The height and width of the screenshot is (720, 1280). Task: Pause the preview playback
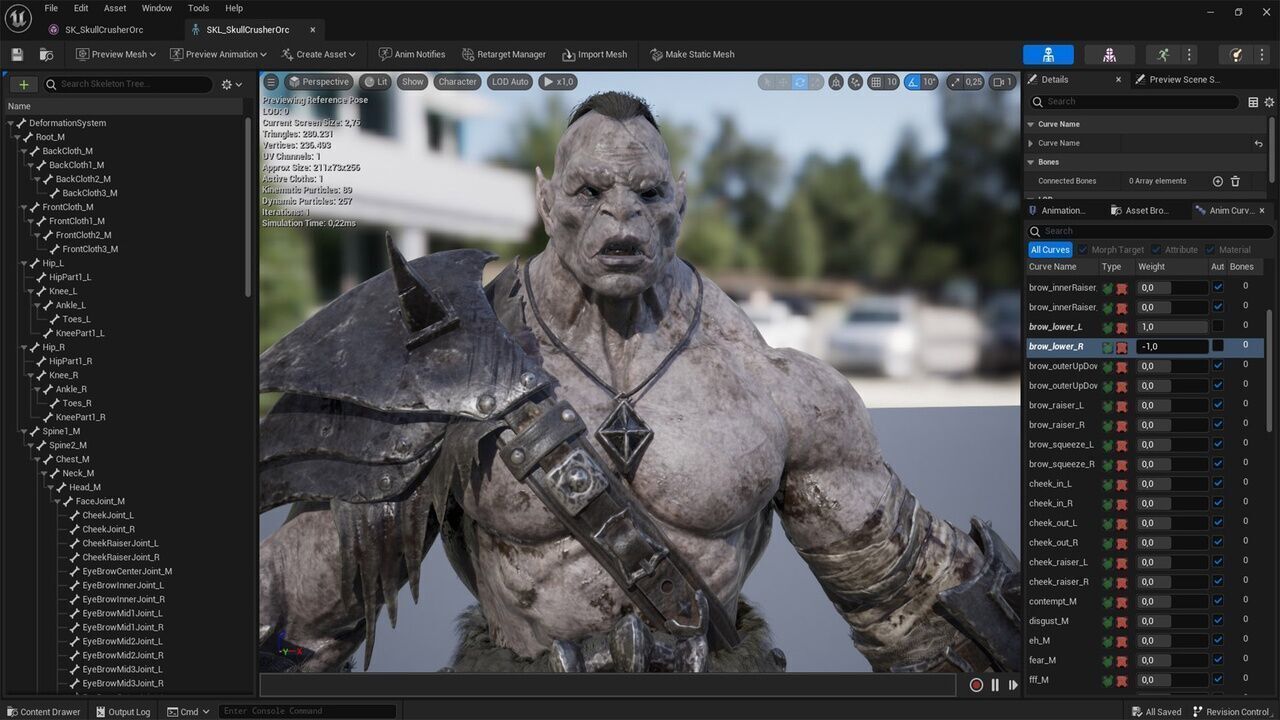pyautogui.click(x=995, y=685)
